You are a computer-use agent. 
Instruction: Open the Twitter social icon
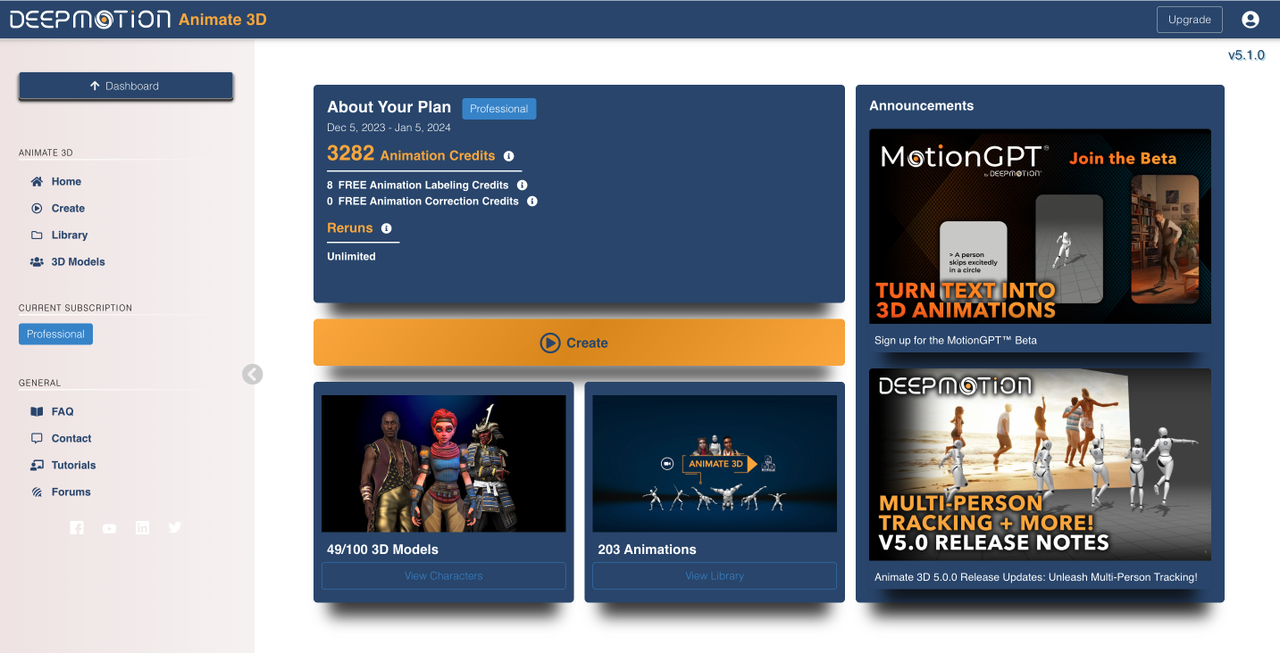coord(175,528)
